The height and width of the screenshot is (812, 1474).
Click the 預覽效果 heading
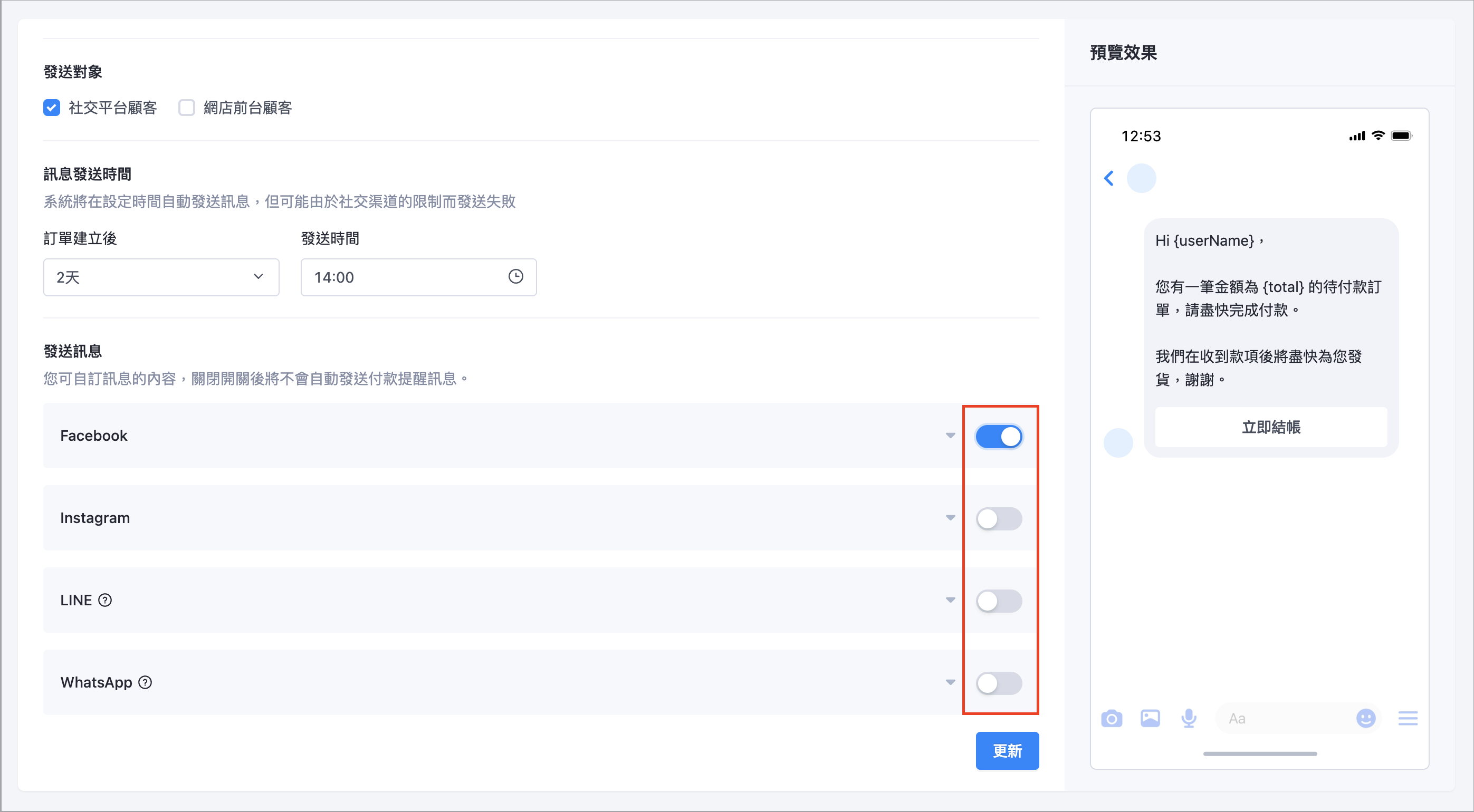click(1123, 53)
